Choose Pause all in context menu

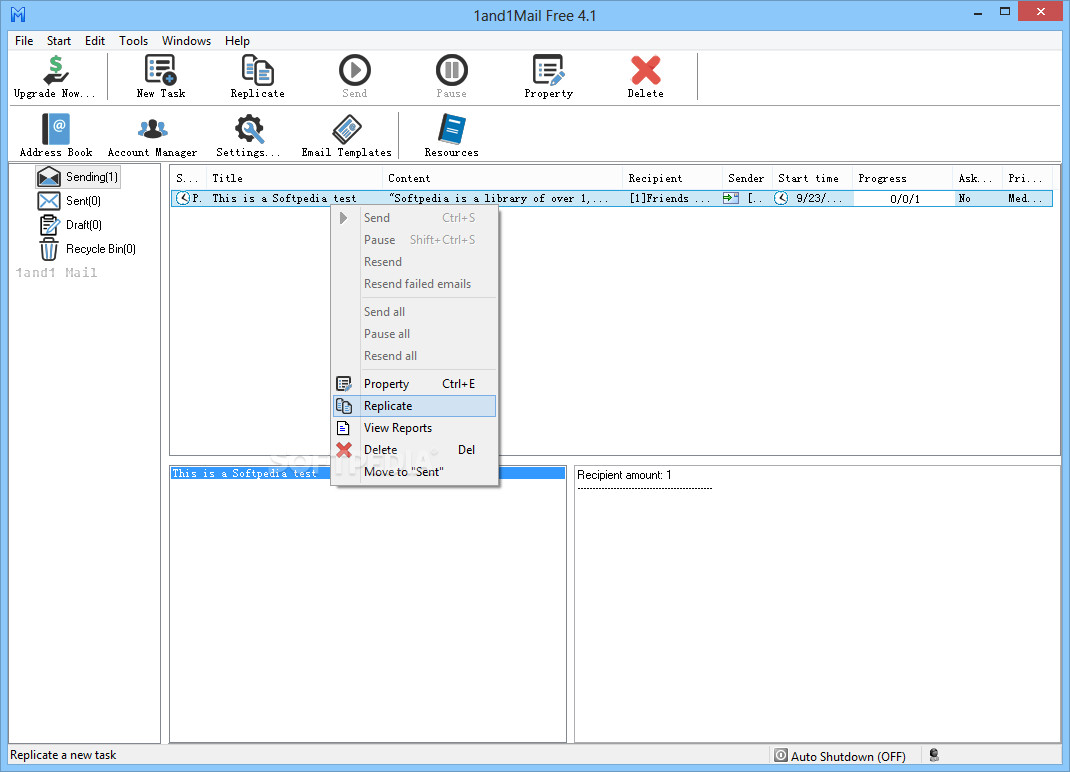click(x=414, y=334)
